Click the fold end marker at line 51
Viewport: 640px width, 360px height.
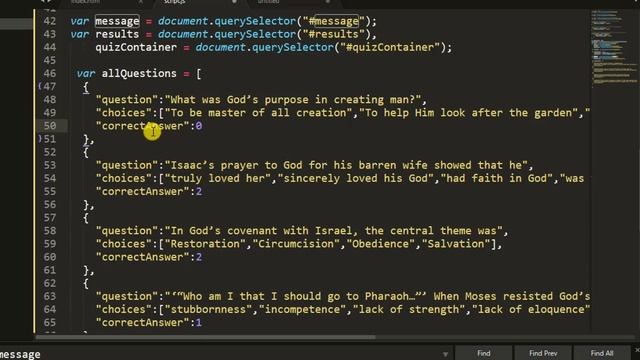coord(40,139)
